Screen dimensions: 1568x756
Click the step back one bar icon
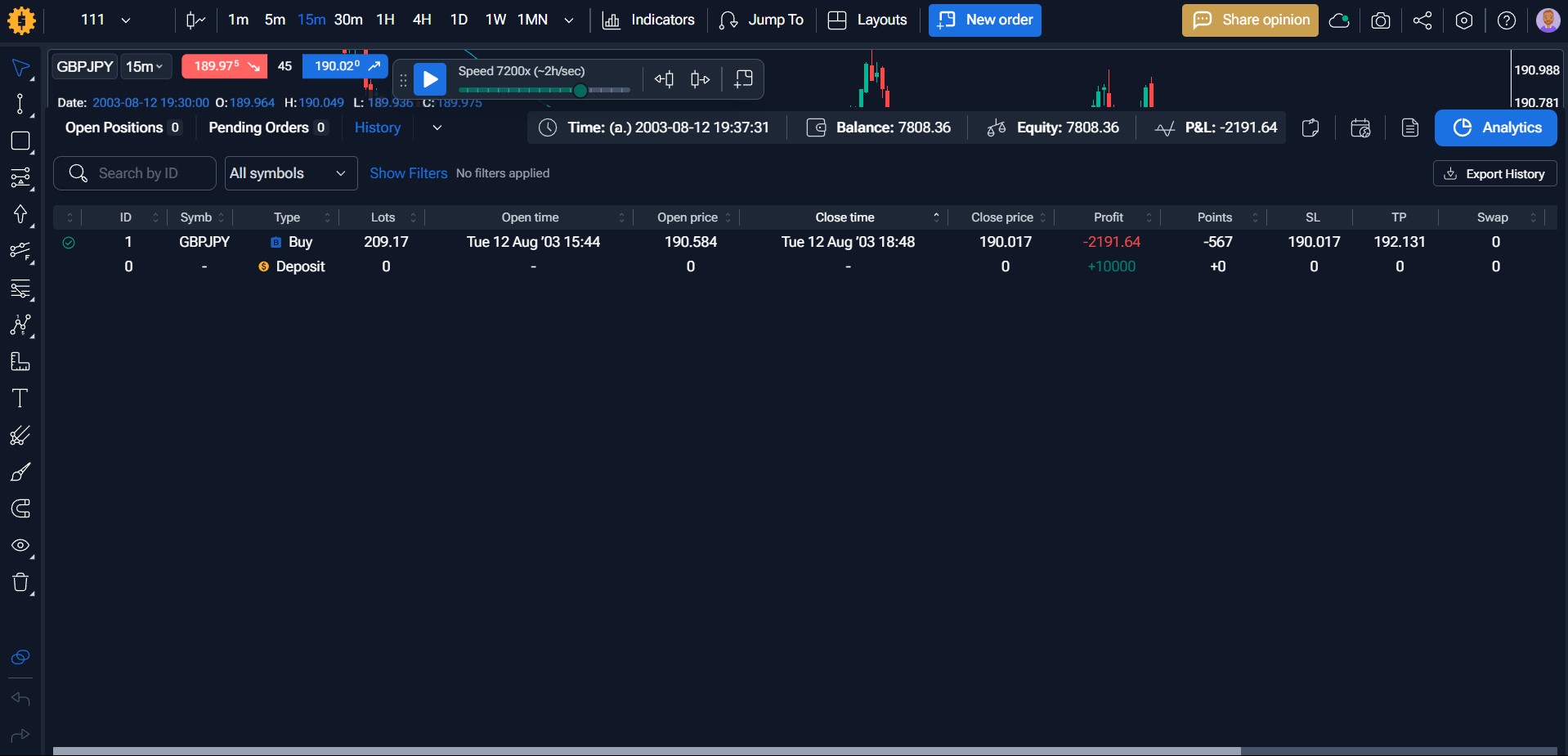664,79
